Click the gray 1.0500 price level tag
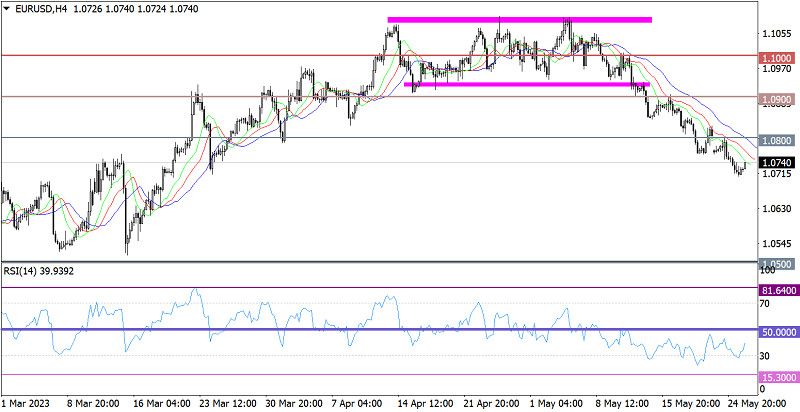 tap(777, 263)
